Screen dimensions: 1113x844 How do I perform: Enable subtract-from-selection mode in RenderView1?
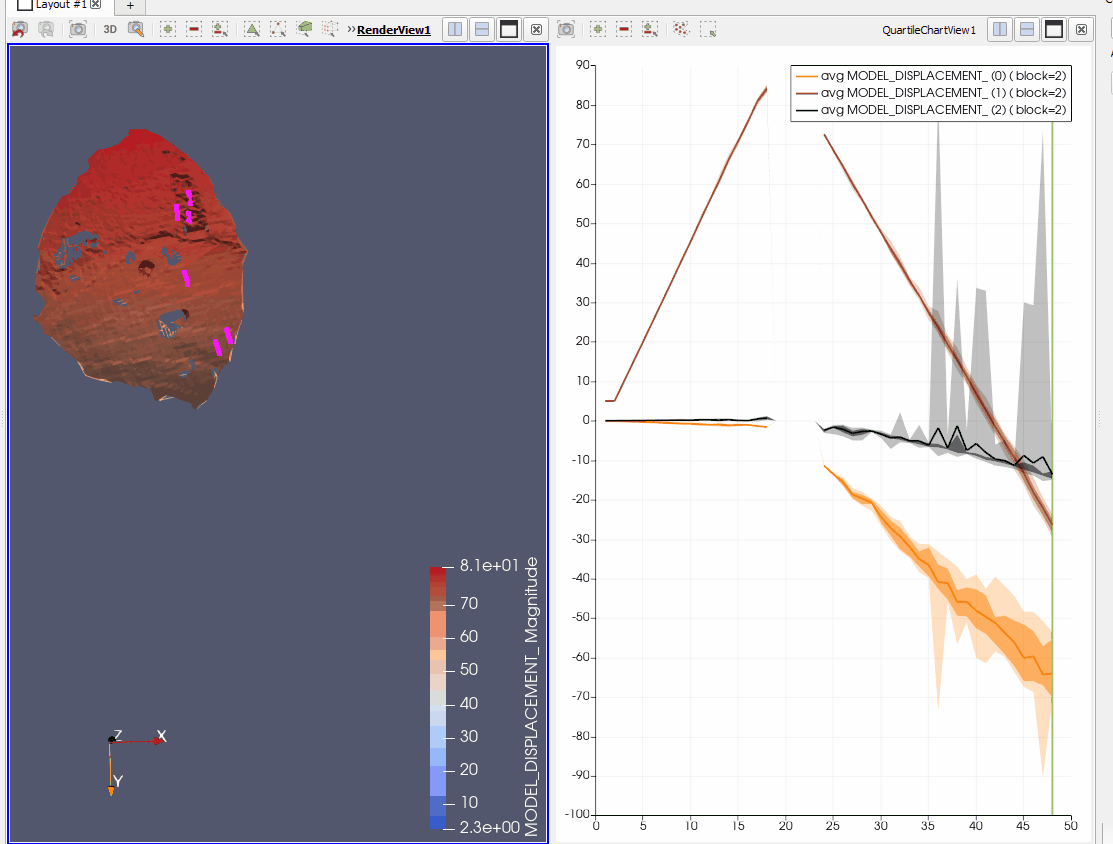click(194, 30)
